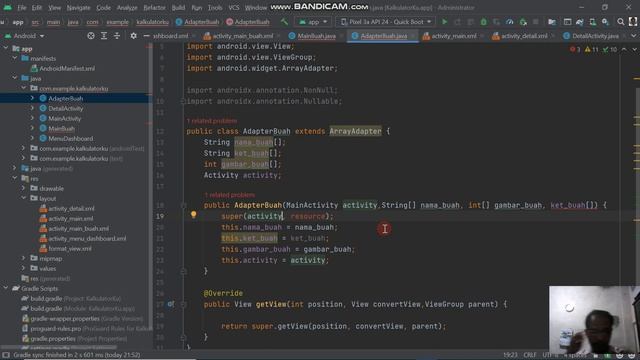The height and width of the screenshot is (360, 640).
Task: Click '1 related problem' above class declaration
Action: (x=211, y=121)
